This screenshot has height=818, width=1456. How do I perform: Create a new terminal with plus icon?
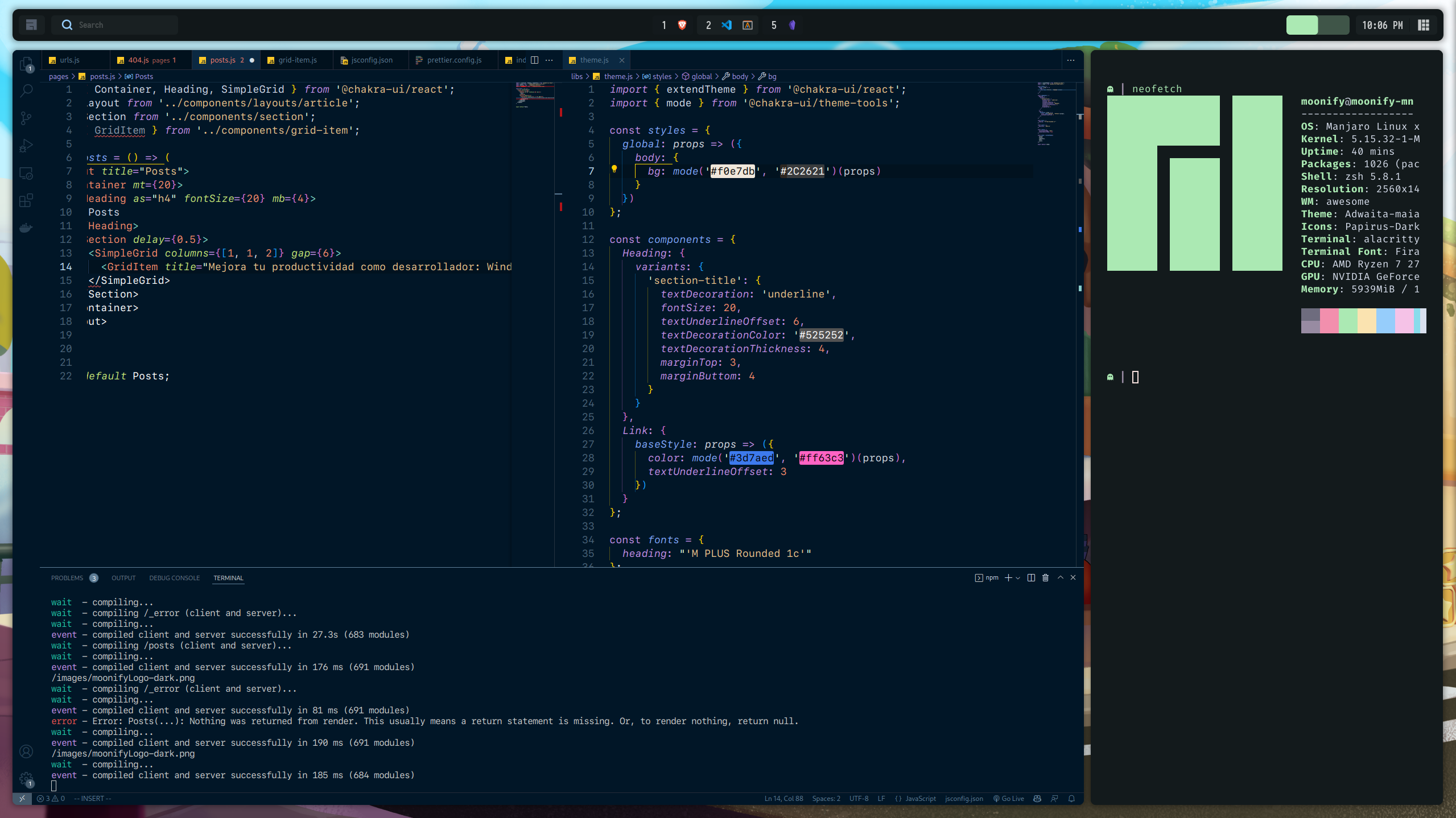point(1008,577)
